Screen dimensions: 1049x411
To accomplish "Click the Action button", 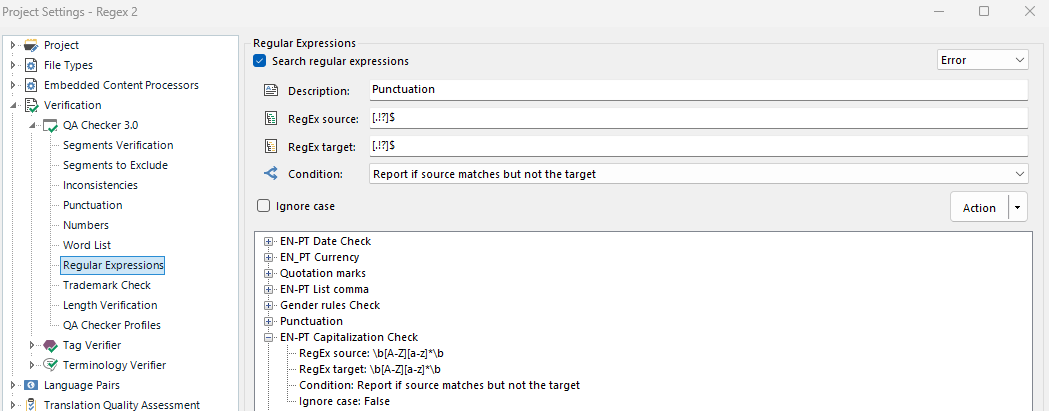I will [x=978, y=208].
